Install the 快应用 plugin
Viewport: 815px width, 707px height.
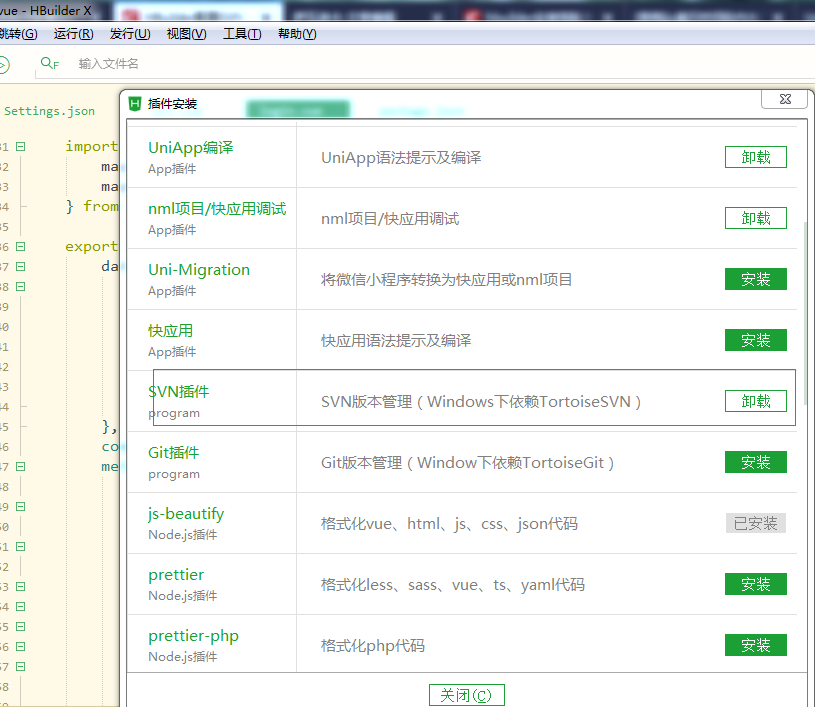pyautogui.click(x=755, y=340)
